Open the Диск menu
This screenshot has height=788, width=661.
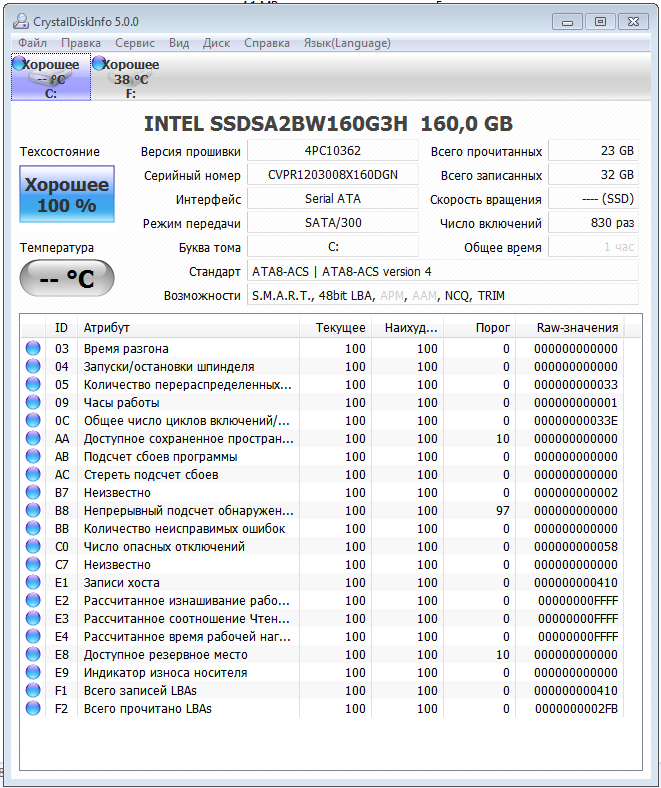216,43
